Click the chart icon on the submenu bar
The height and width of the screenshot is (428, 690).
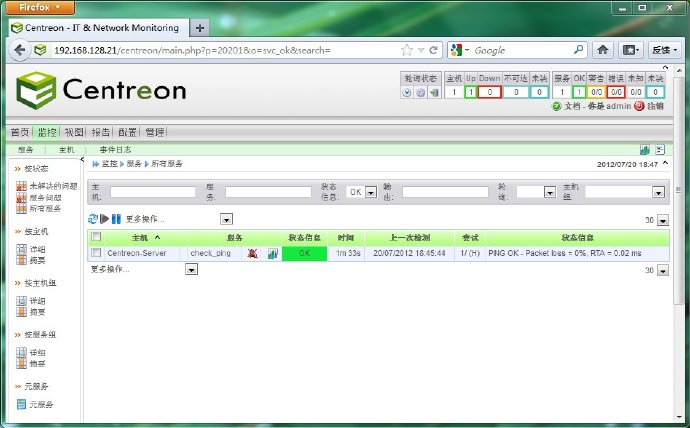coord(645,150)
